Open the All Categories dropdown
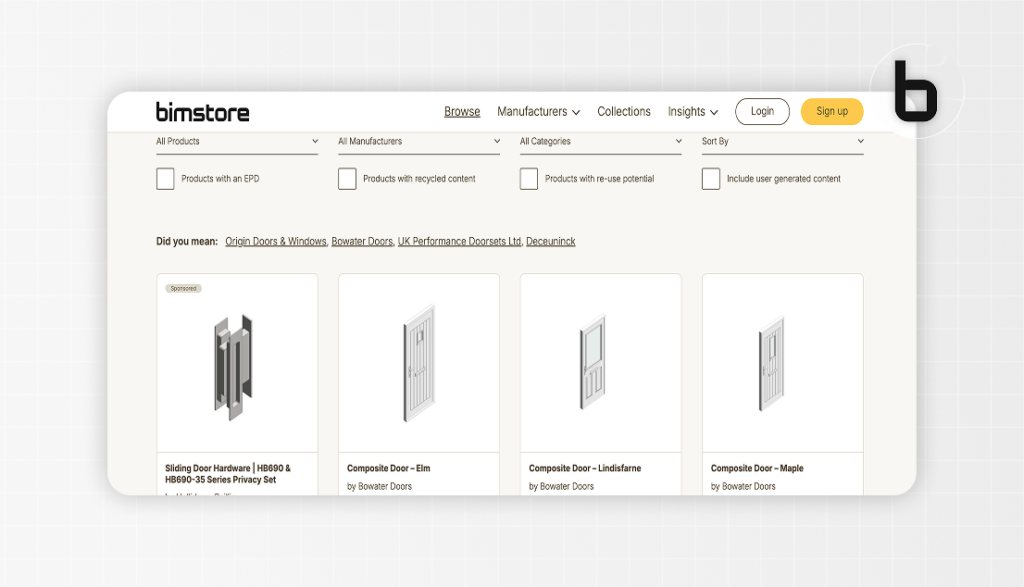Image resolution: width=1024 pixels, height=587 pixels. 601,142
